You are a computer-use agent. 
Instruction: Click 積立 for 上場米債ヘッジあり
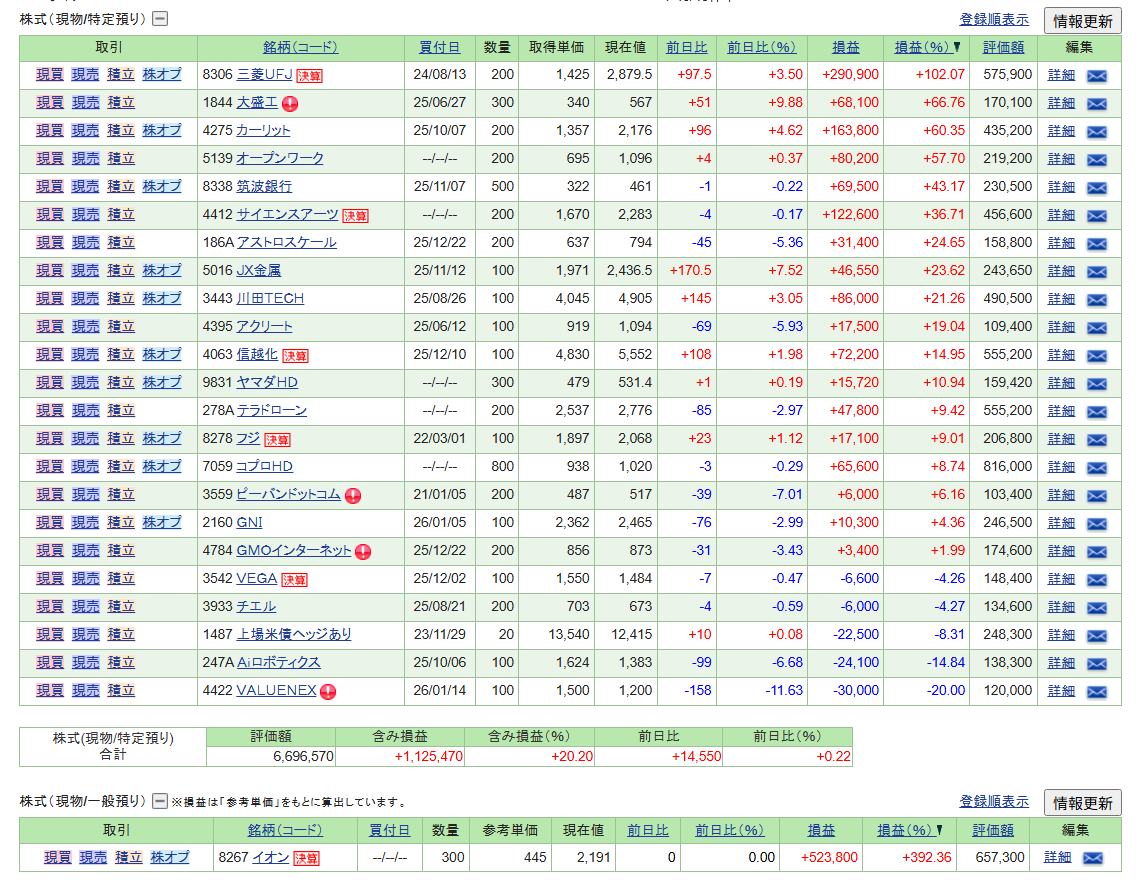(121, 634)
